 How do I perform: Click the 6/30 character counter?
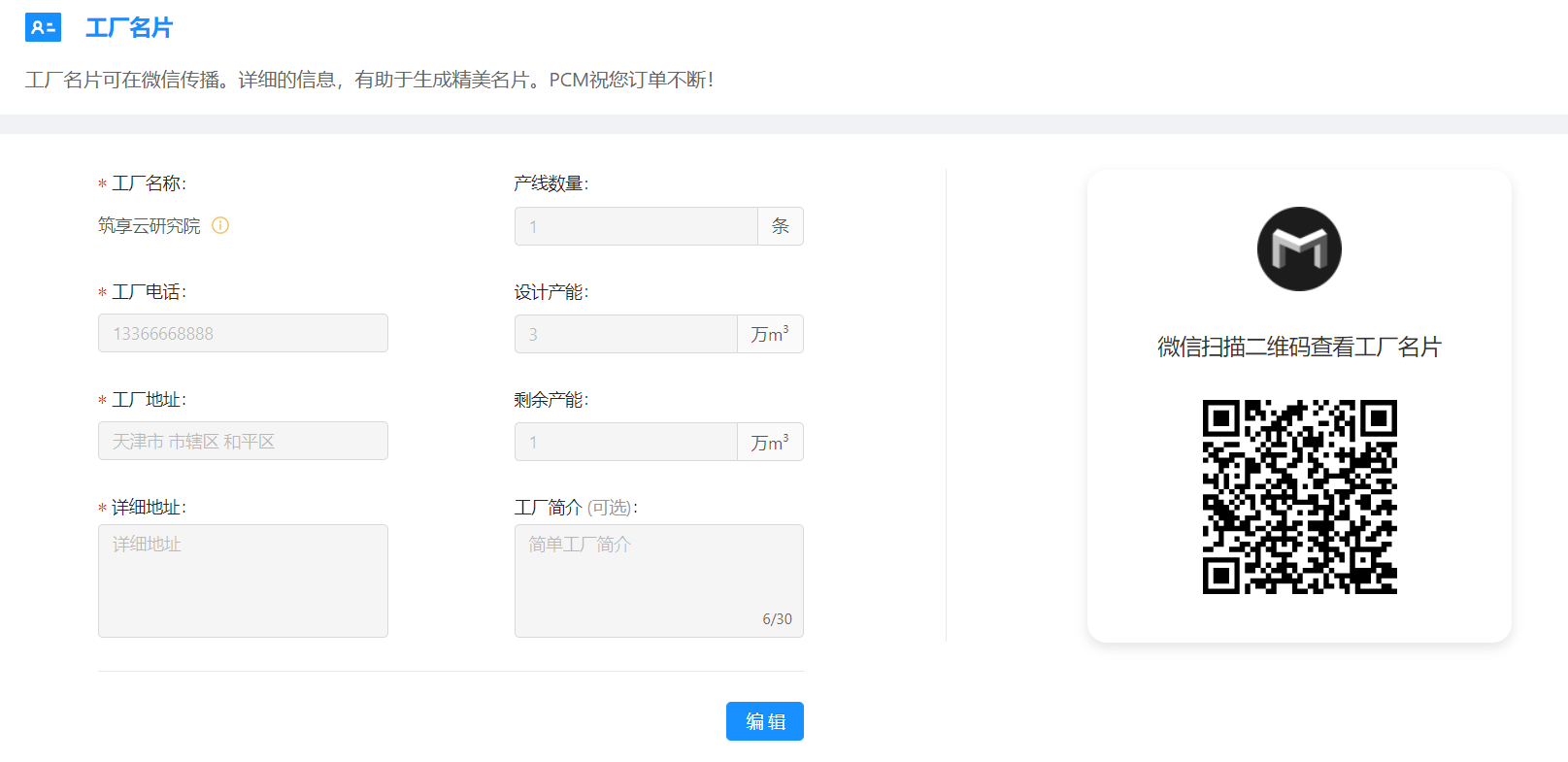[777, 619]
